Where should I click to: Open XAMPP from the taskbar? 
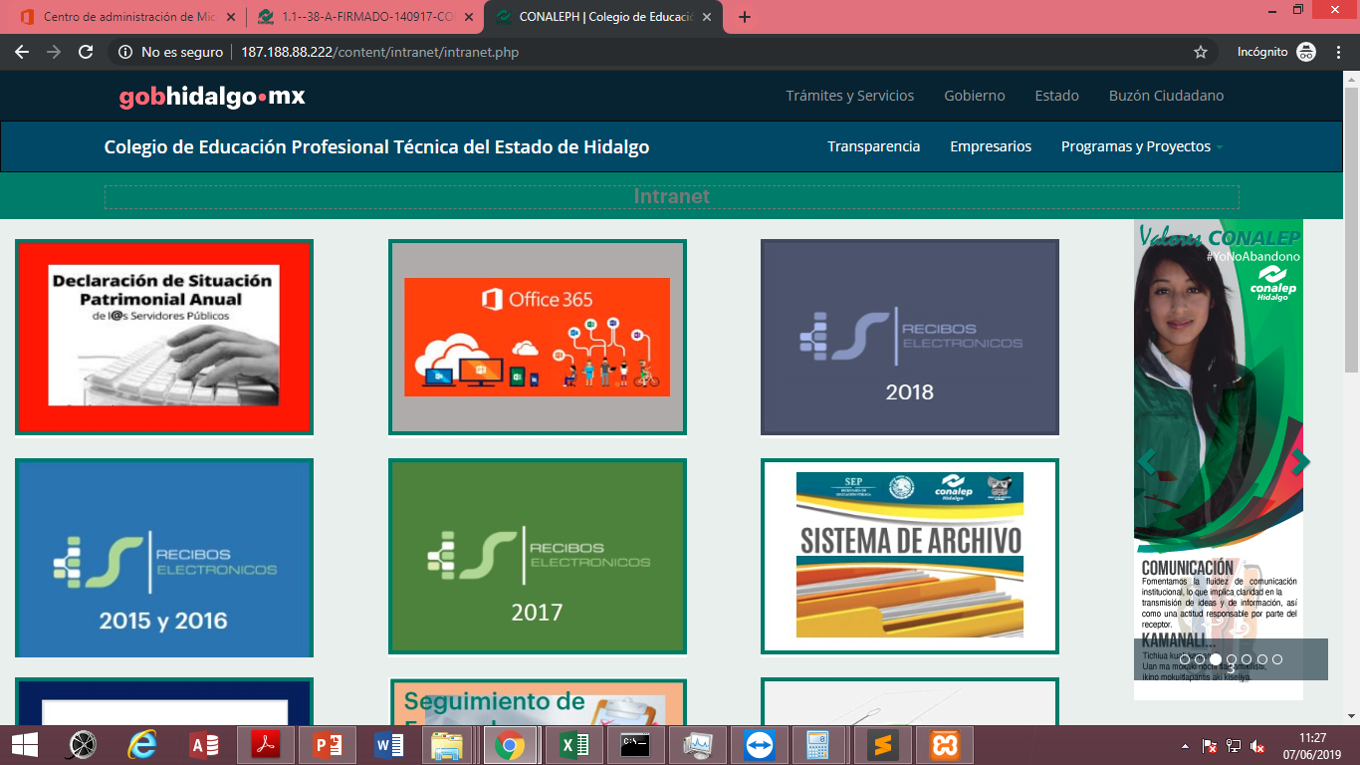tap(945, 745)
